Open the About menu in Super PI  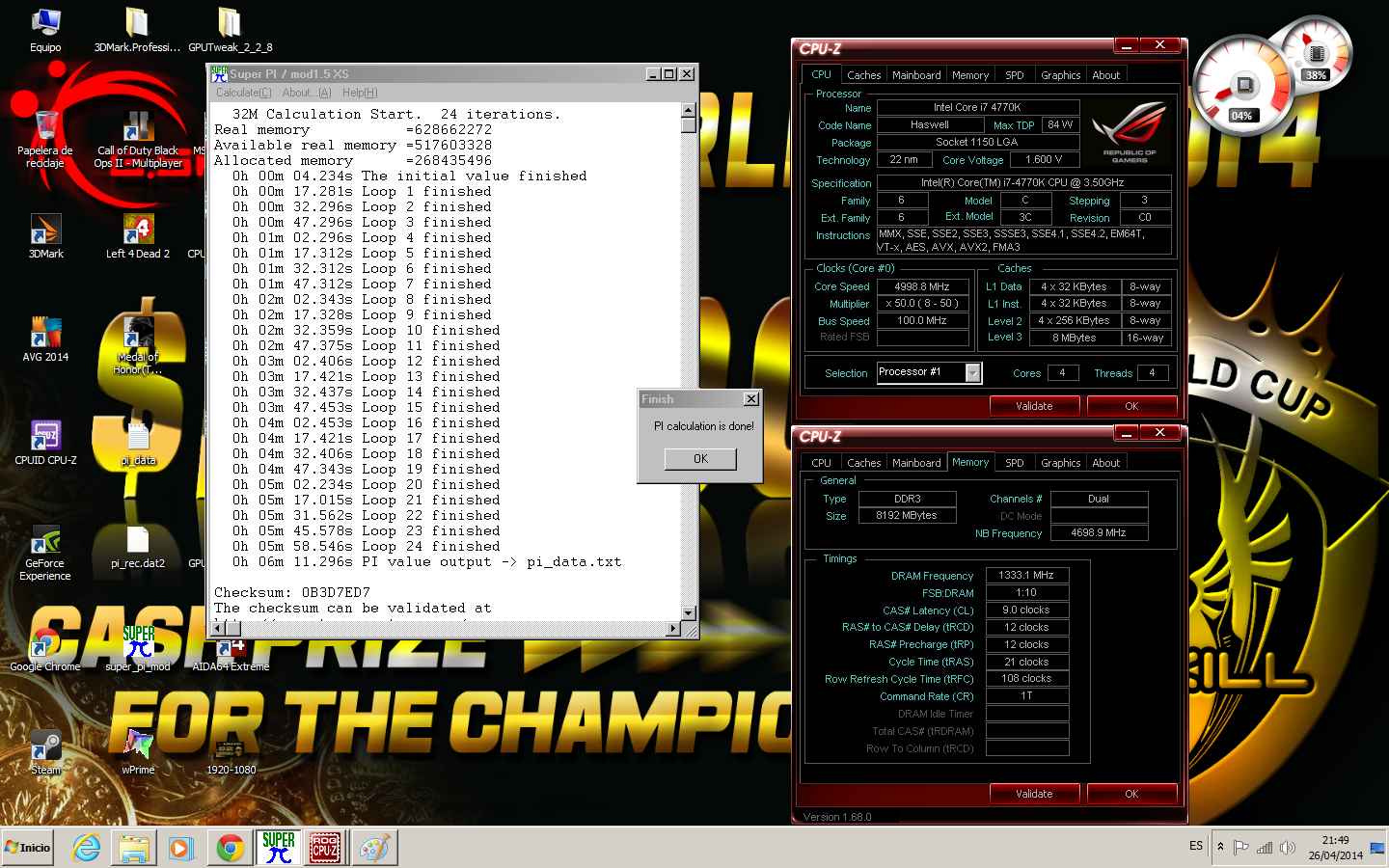(306, 93)
